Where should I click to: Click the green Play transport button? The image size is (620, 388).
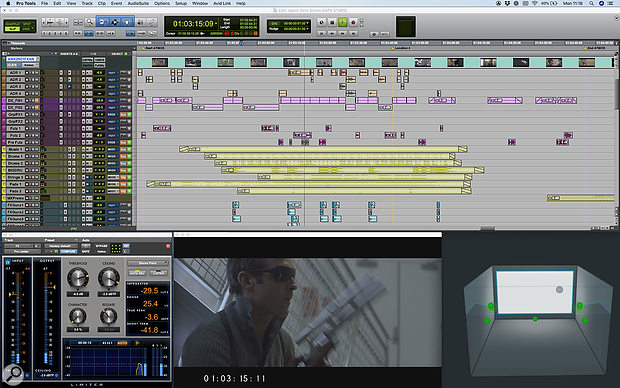pyautogui.click(x=343, y=23)
